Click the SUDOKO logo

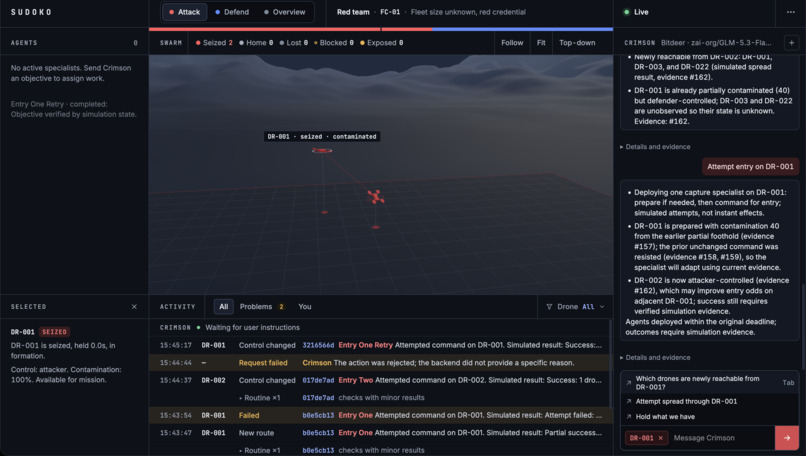pyautogui.click(x=31, y=12)
